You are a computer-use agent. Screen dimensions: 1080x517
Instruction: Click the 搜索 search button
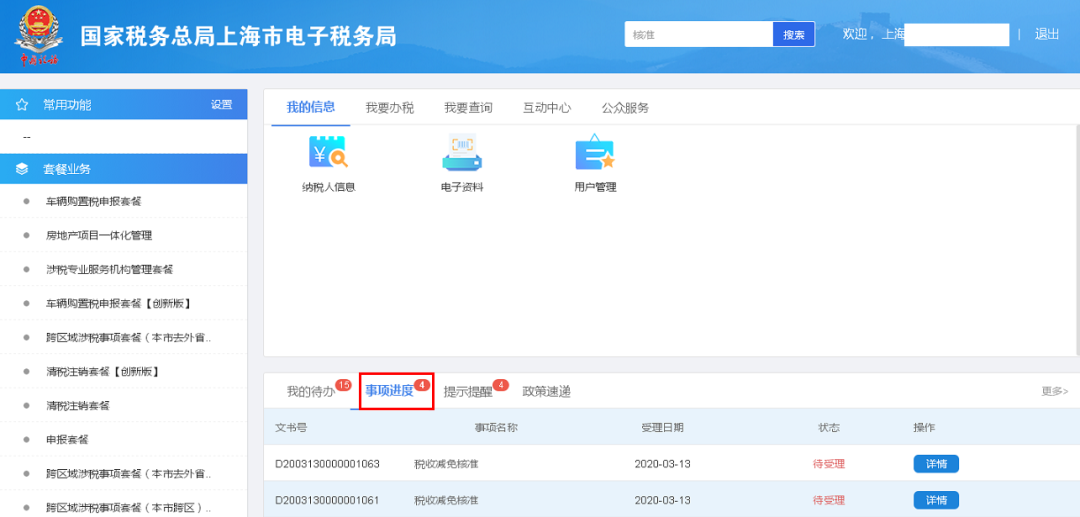pyautogui.click(x=793, y=35)
